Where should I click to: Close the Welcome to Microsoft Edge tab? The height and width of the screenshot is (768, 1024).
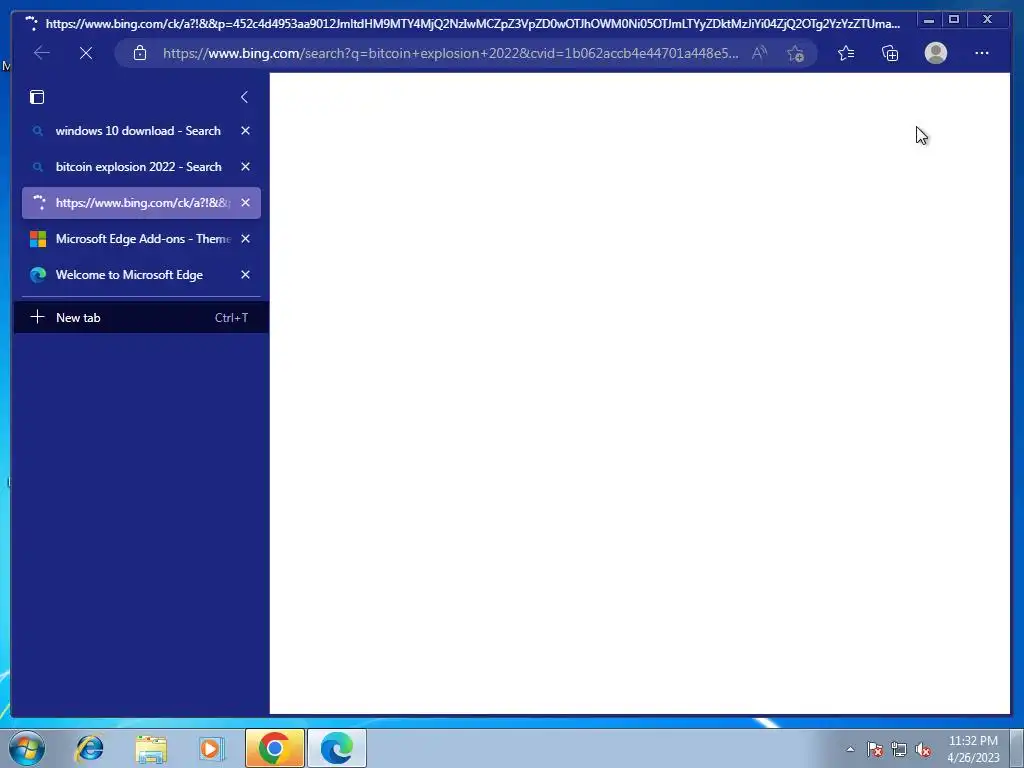point(246,274)
